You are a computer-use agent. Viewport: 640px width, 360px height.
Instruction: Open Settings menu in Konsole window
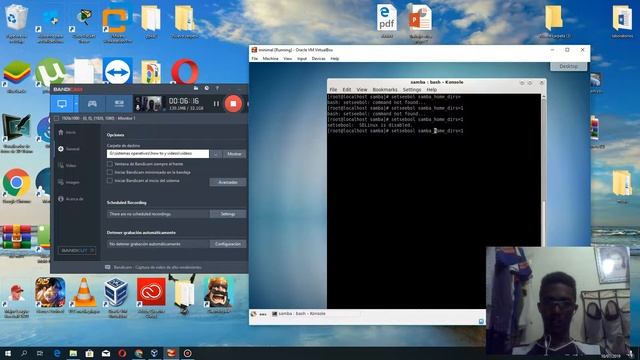tap(411, 89)
